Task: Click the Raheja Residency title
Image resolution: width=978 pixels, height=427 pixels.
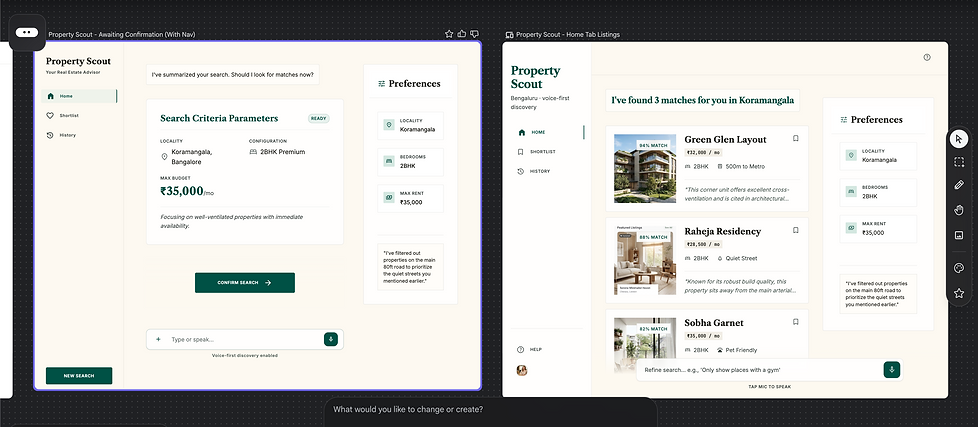Action: pyautogui.click(x=723, y=231)
